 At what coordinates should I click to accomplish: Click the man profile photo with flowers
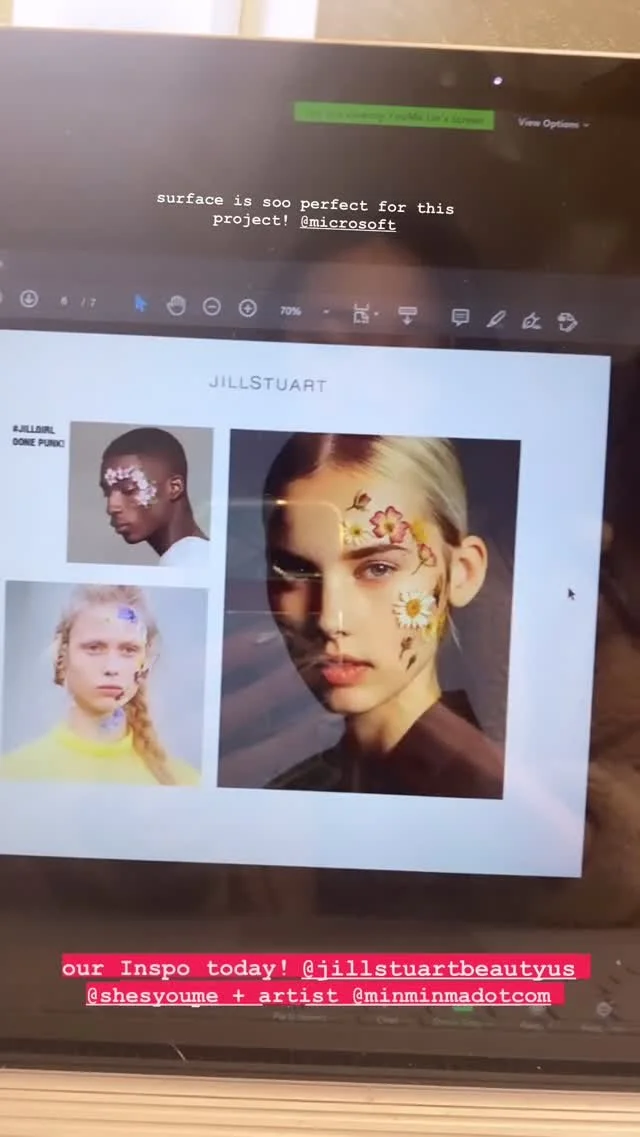coord(140,493)
